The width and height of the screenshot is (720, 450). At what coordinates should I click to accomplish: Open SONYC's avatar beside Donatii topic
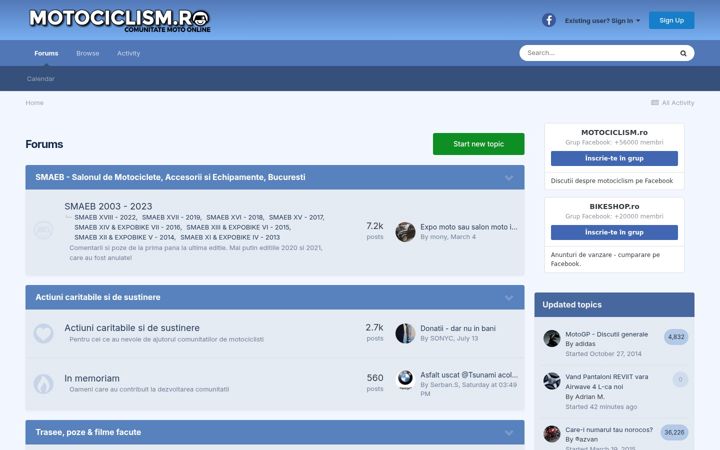click(405, 333)
